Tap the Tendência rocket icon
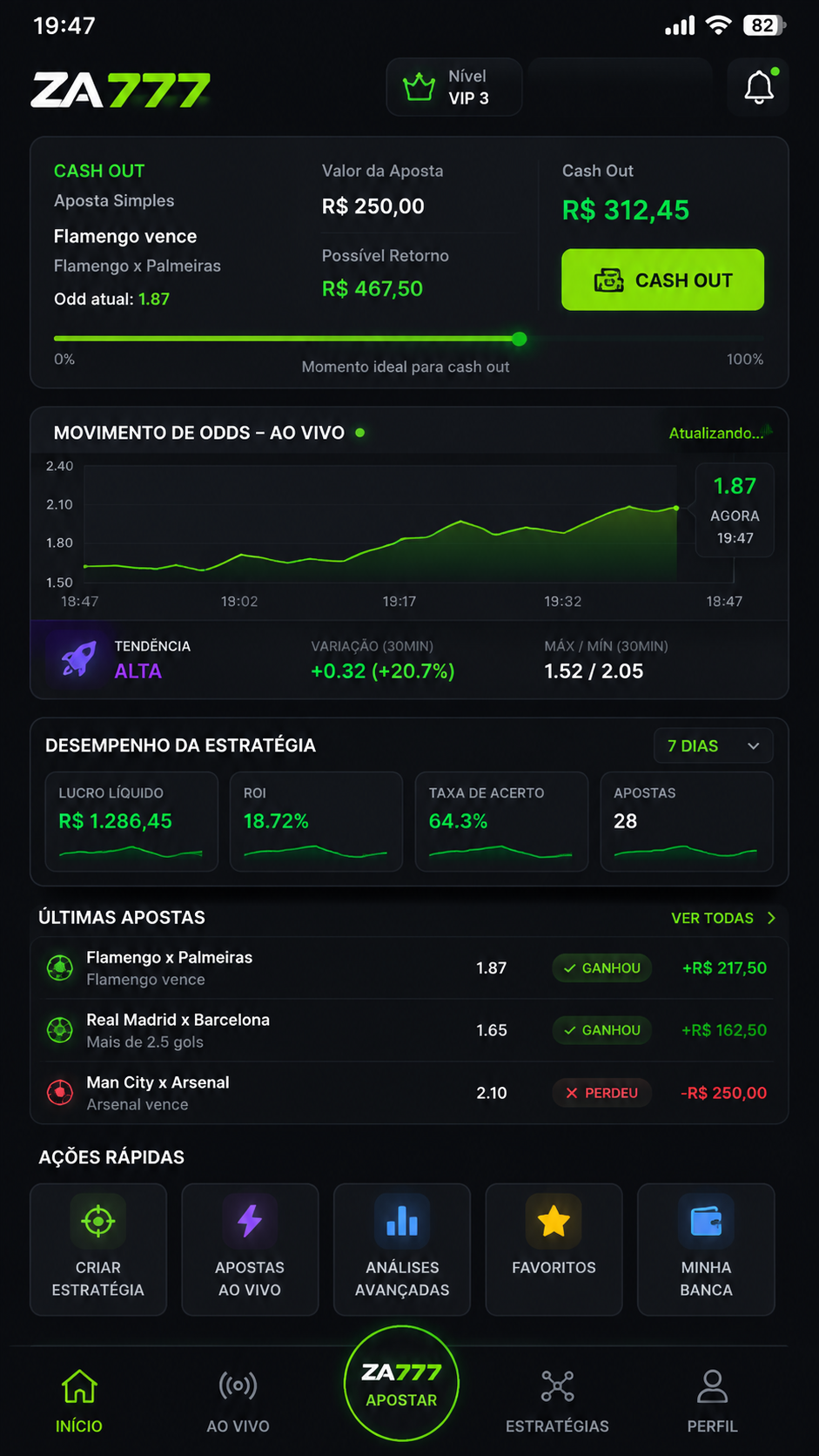This screenshot has height=1456, width=819. pyautogui.click(x=78, y=659)
